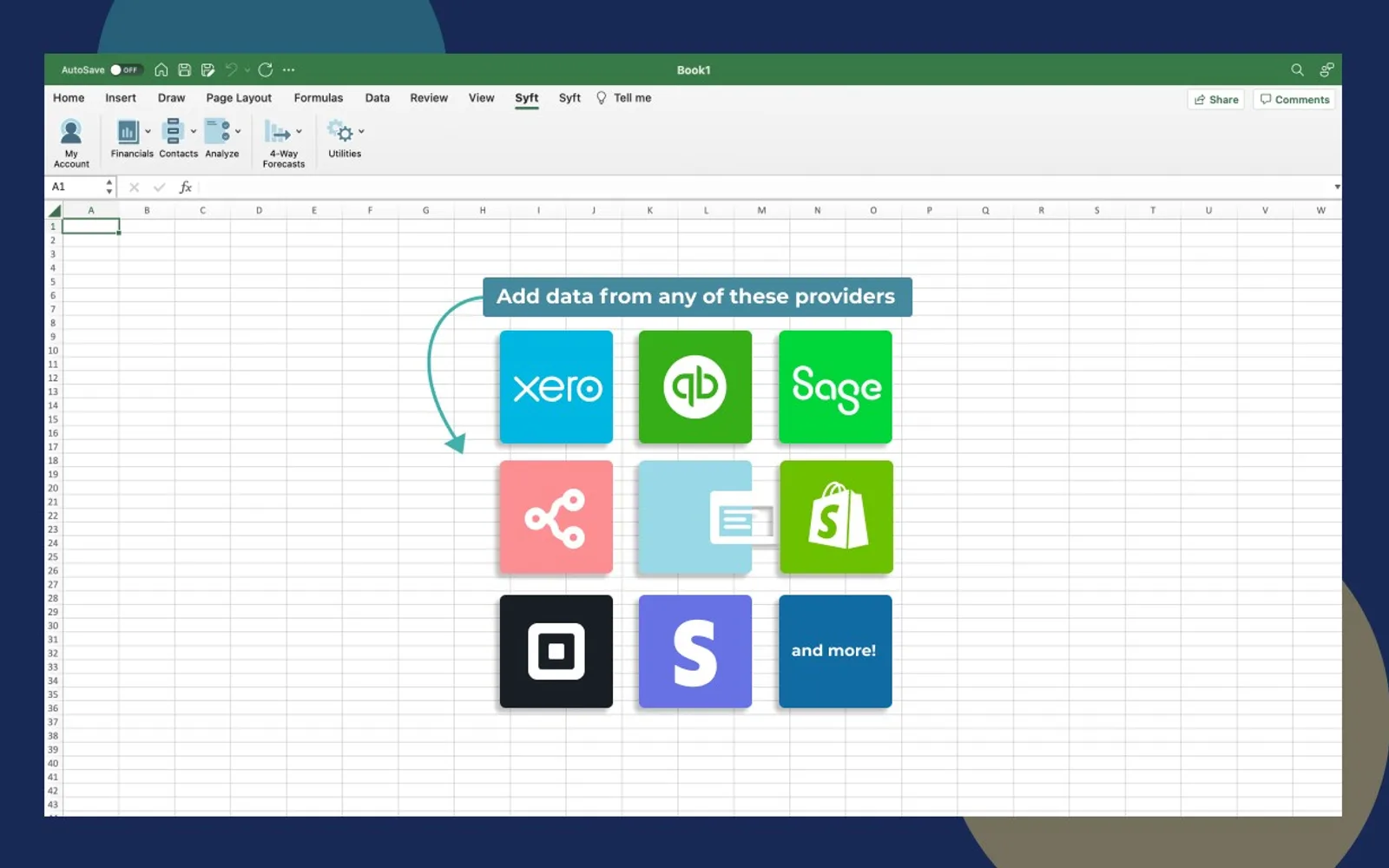The image size is (1389, 868).
Task: Click the Save disk icon
Action: pyautogui.click(x=185, y=69)
